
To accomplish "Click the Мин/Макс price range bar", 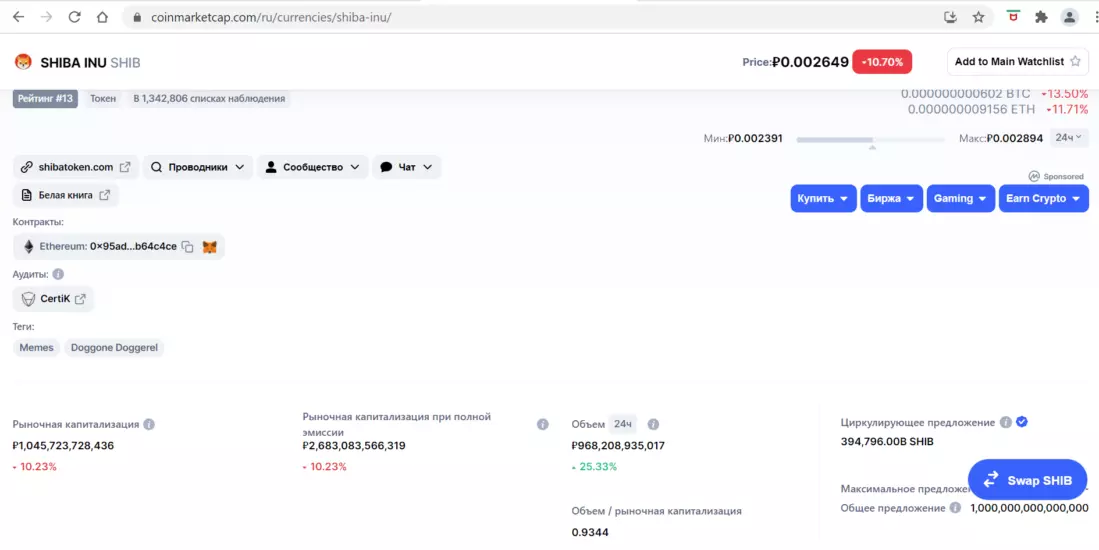I will coord(870,139).
